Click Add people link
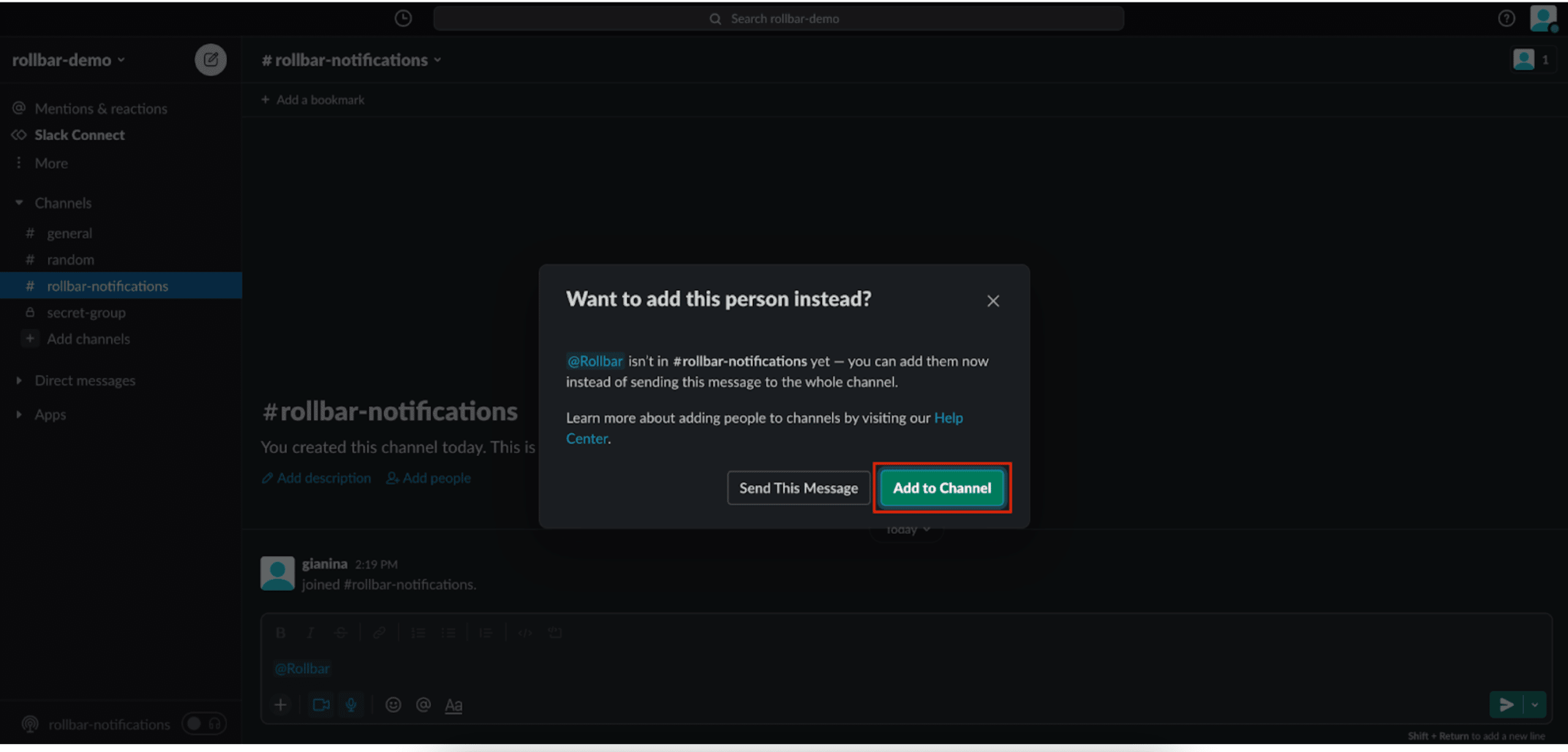1568x752 pixels. [429, 478]
